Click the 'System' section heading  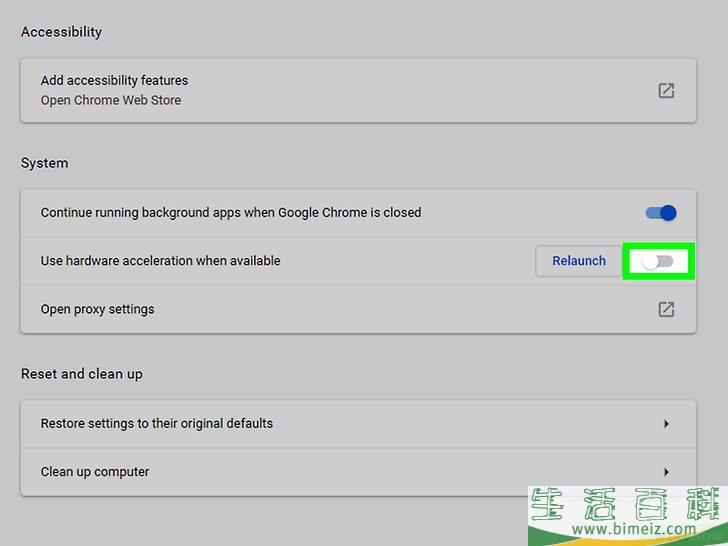pyautogui.click(x=45, y=163)
